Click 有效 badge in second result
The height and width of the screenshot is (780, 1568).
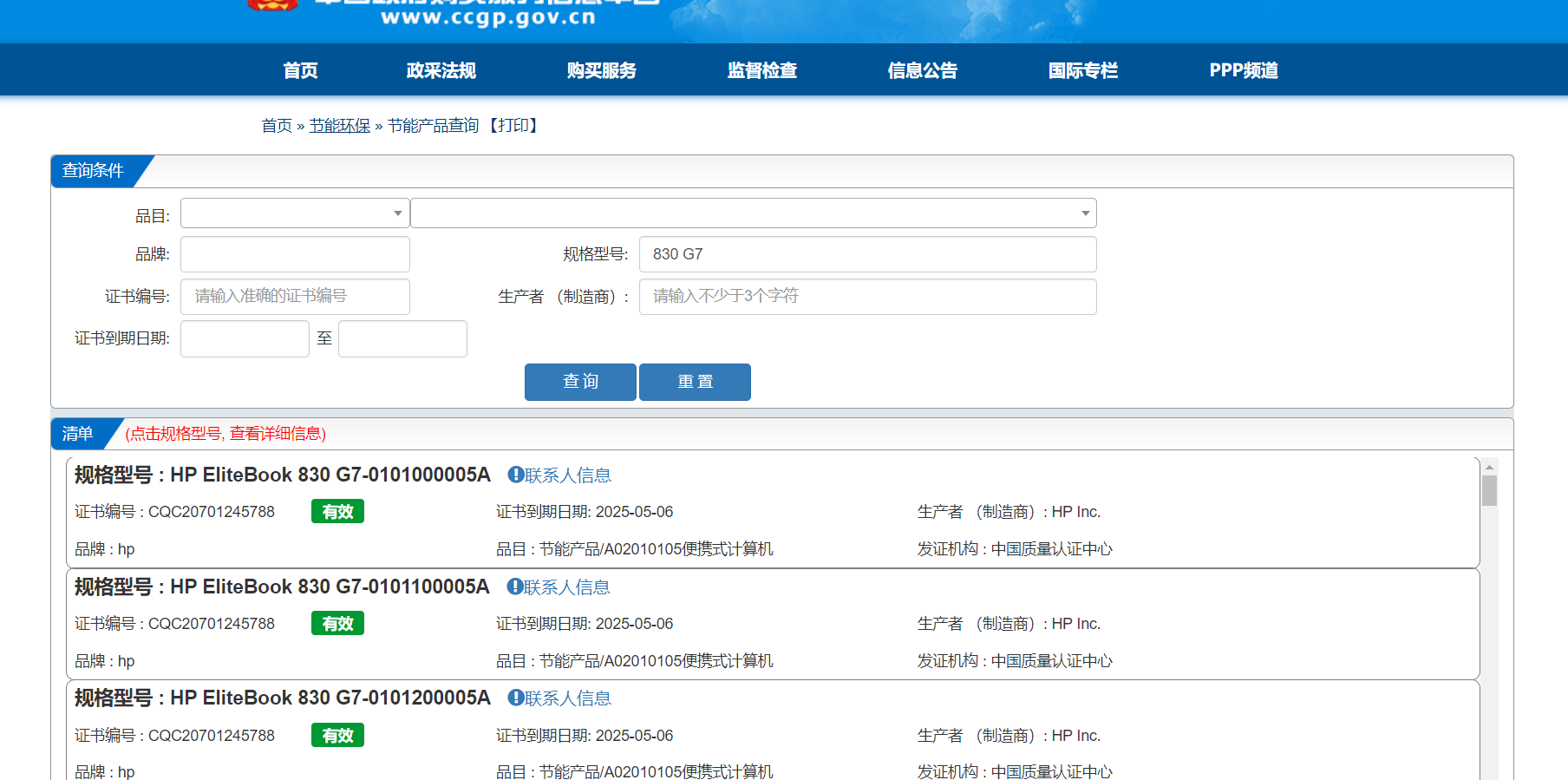coord(337,624)
